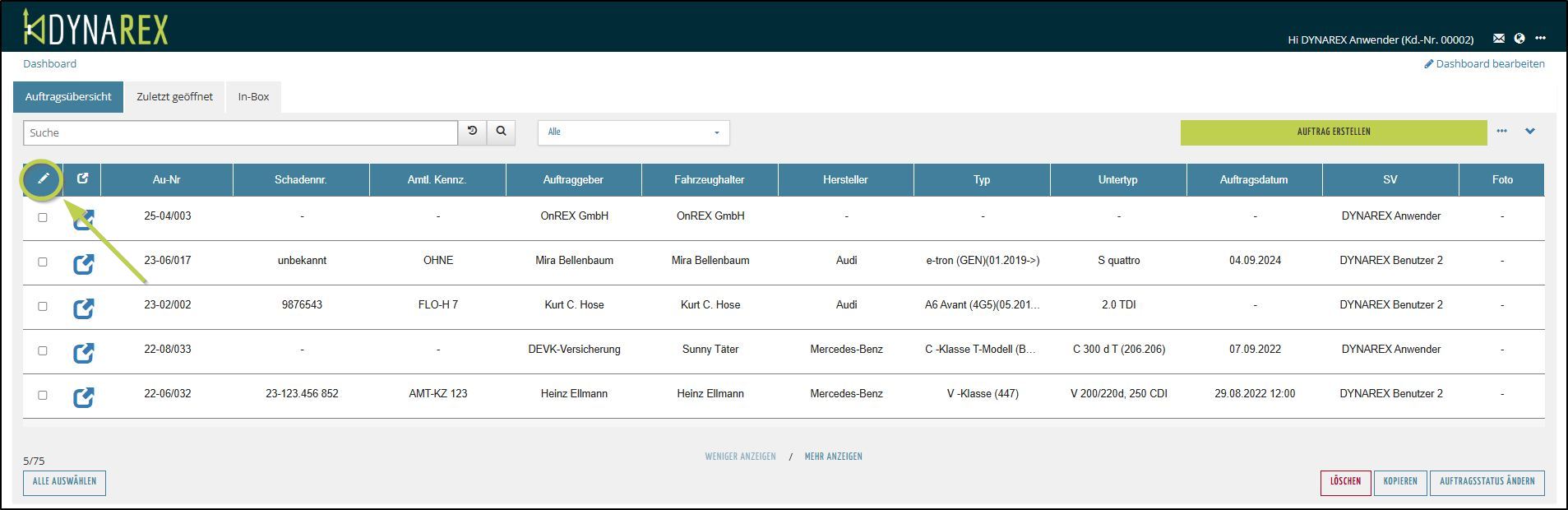Open order 22-06/032 via its open icon
Screen dimensions: 1568x510
[x=84, y=397]
